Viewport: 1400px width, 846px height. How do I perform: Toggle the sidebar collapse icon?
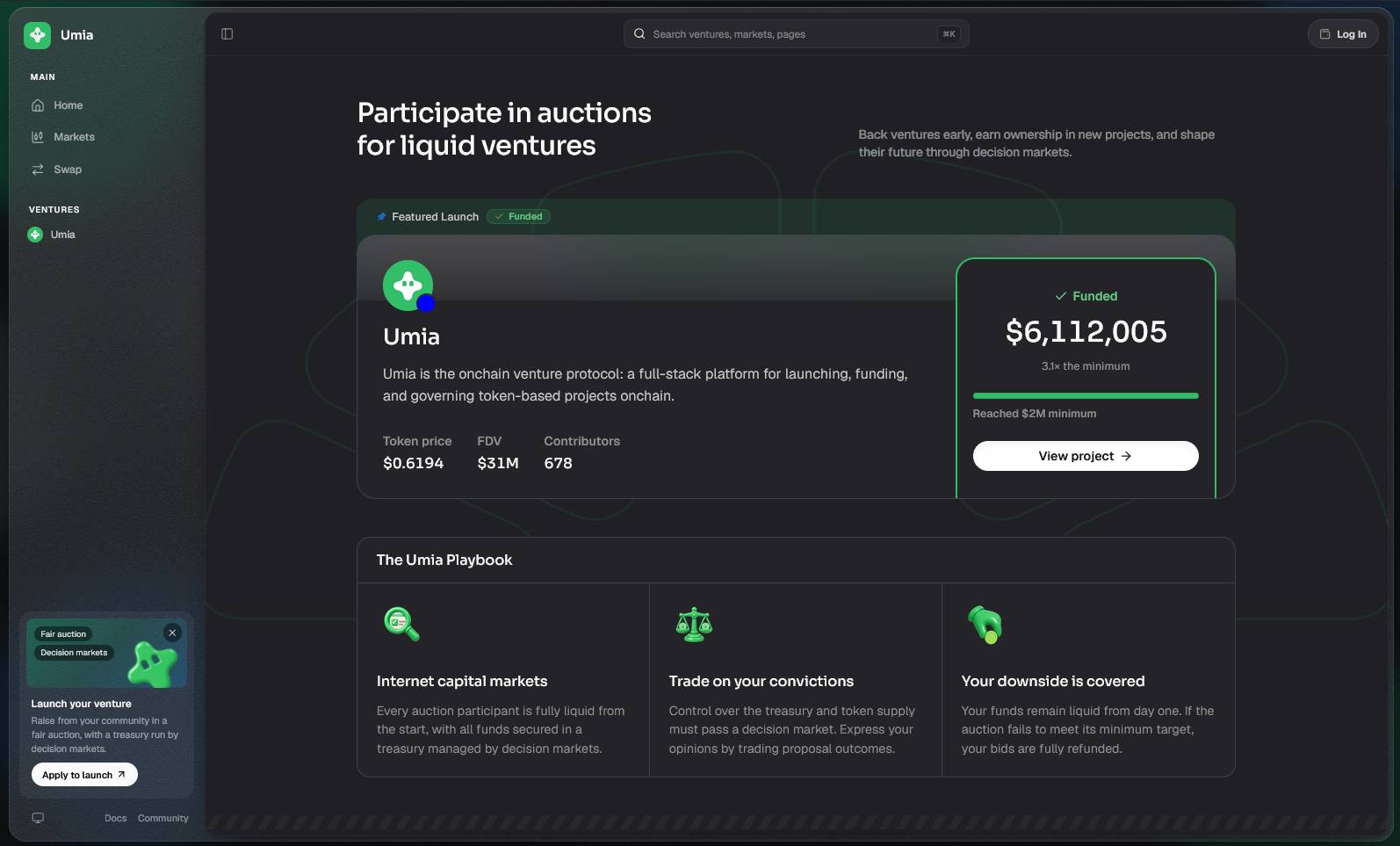[227, 34]
